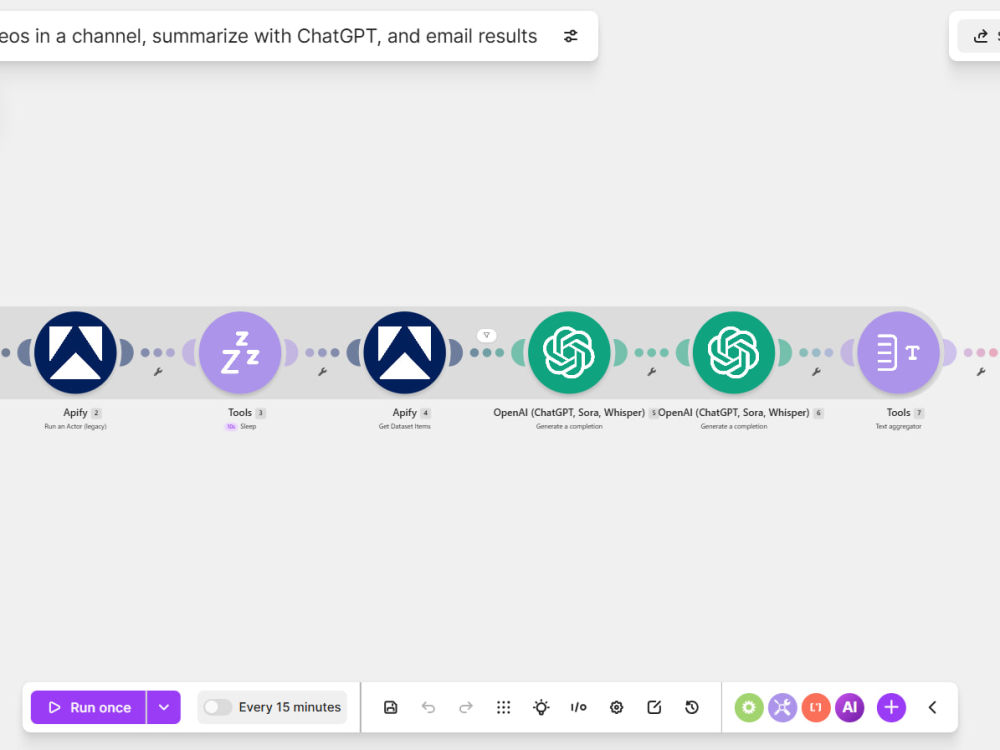The image size is (1000, 750).
Task: Click wrench after the Text aggregator module
Action: (x=981, y=372)
